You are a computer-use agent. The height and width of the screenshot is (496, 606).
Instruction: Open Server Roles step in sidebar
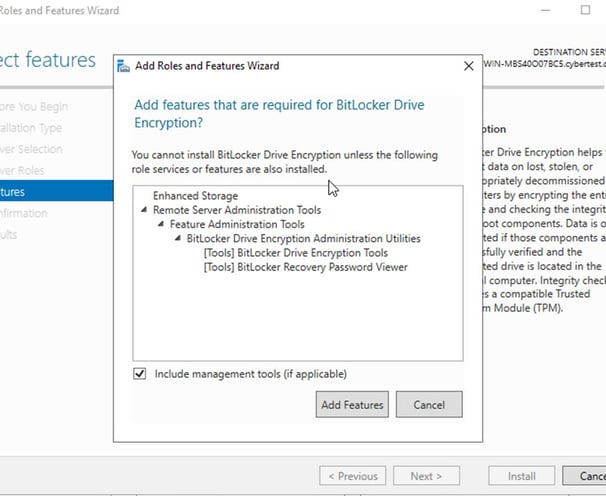pos(22,170)
